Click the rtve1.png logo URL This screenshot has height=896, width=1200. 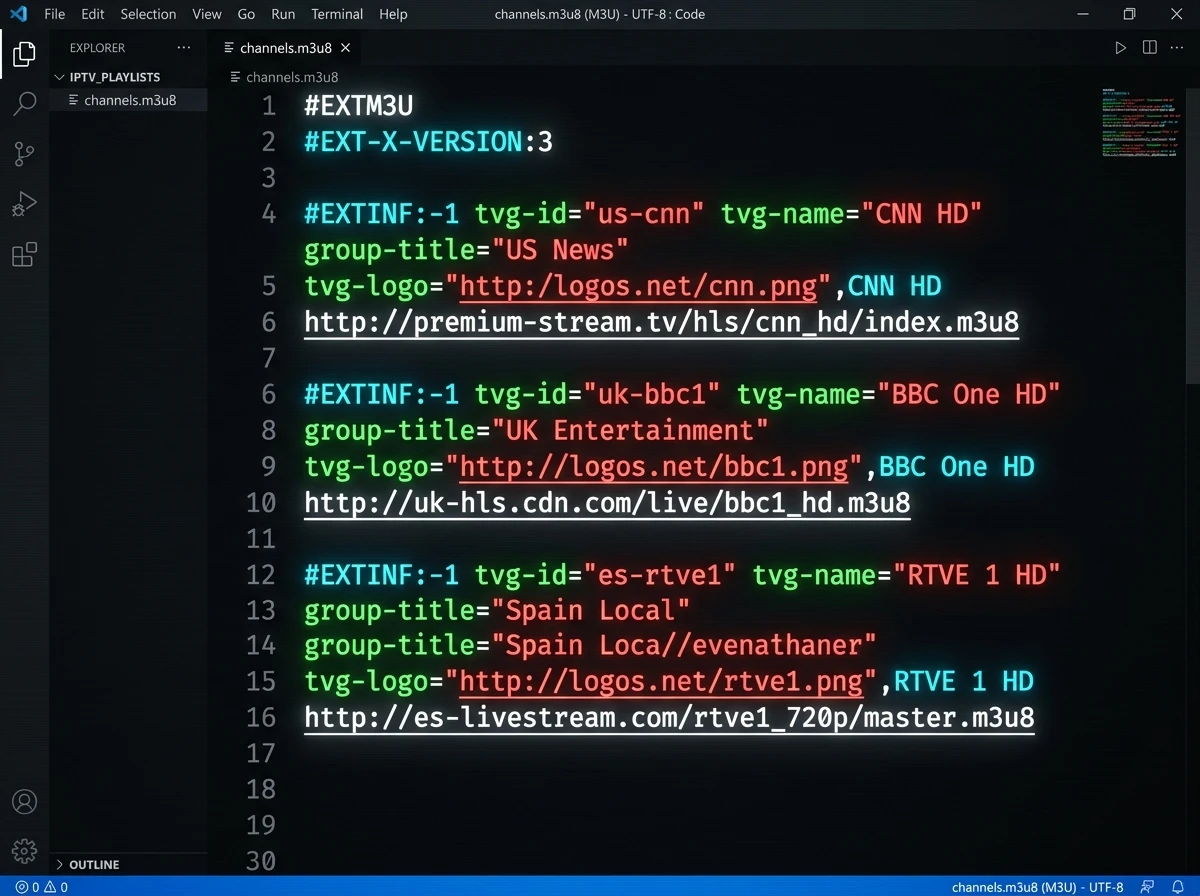660,682
